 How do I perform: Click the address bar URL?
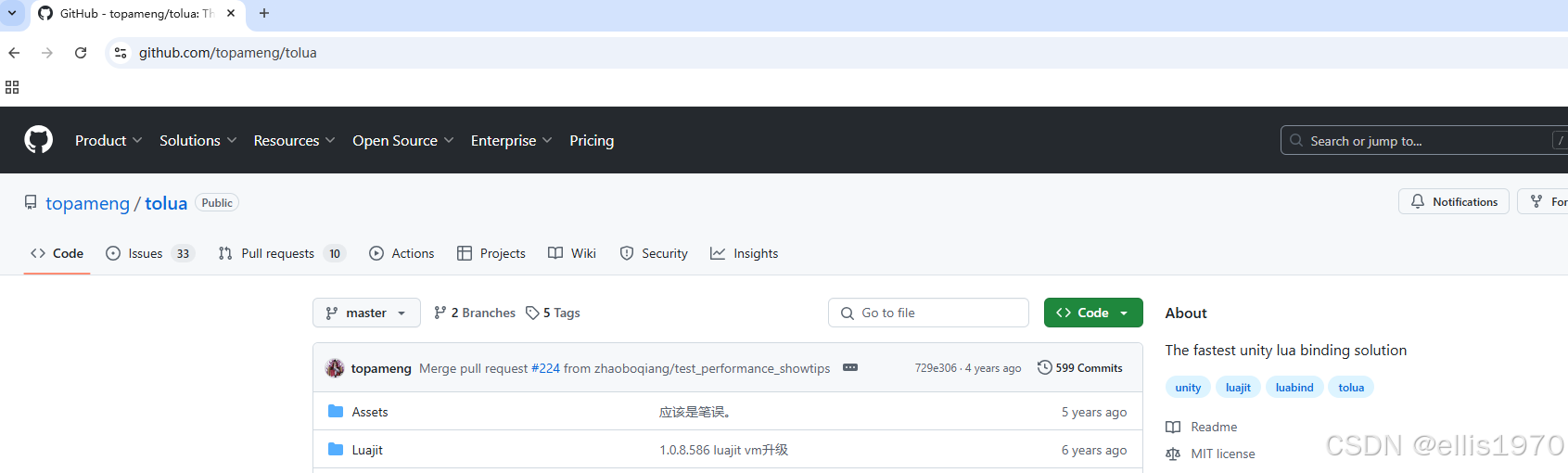[x=228, y=53]
